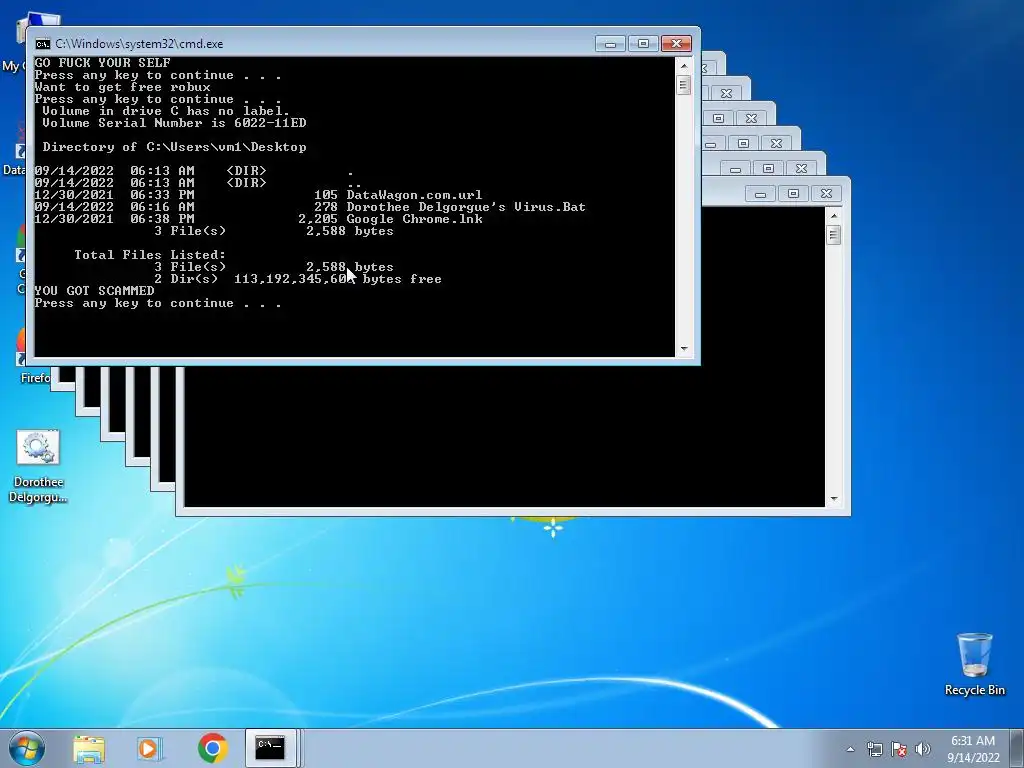Maximize the bottom-most cascaded cmd window
Image resolution: width=1024 pixels, height=768 pixels.
tap(793, 194)
